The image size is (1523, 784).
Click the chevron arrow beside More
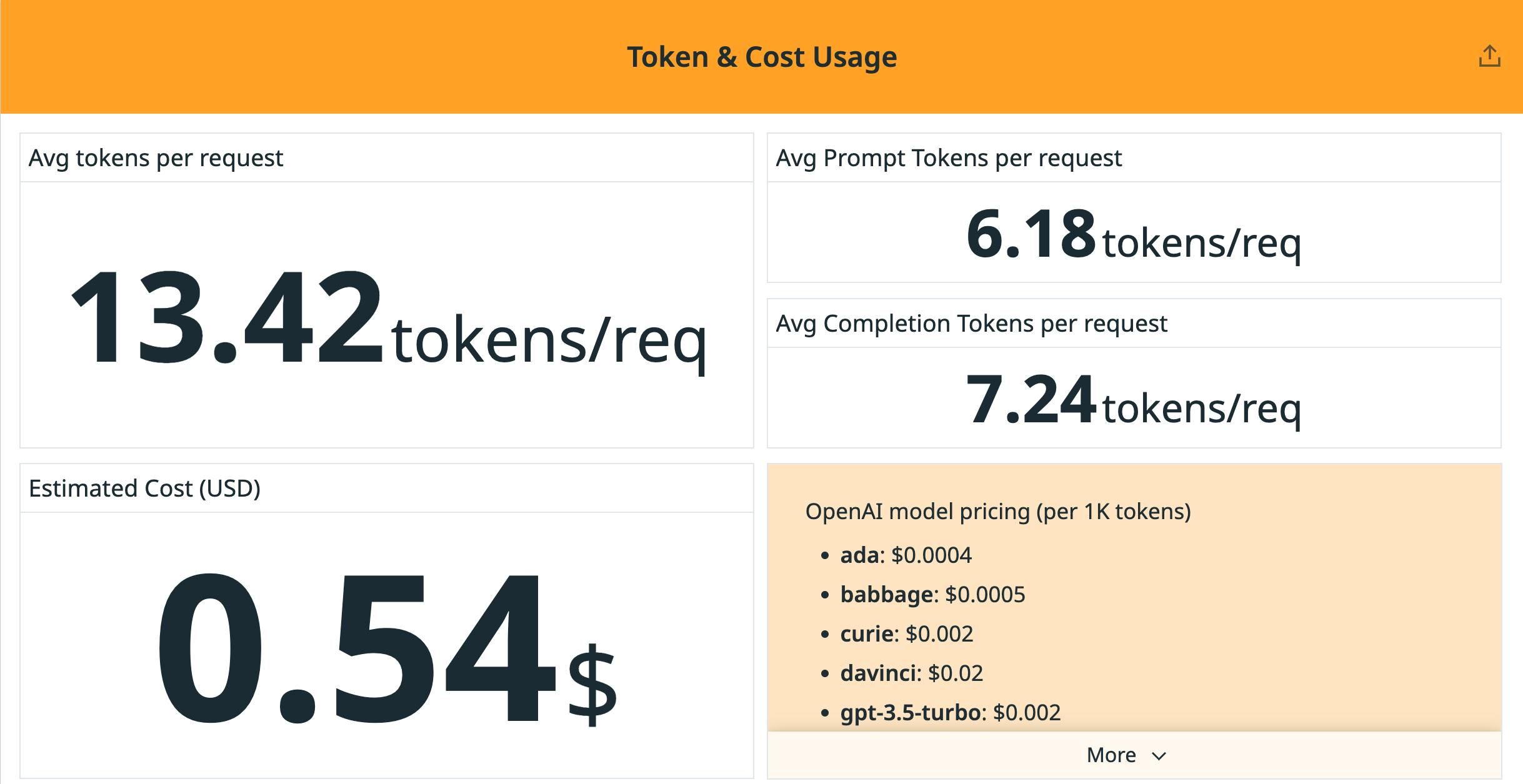[1159, 756]
